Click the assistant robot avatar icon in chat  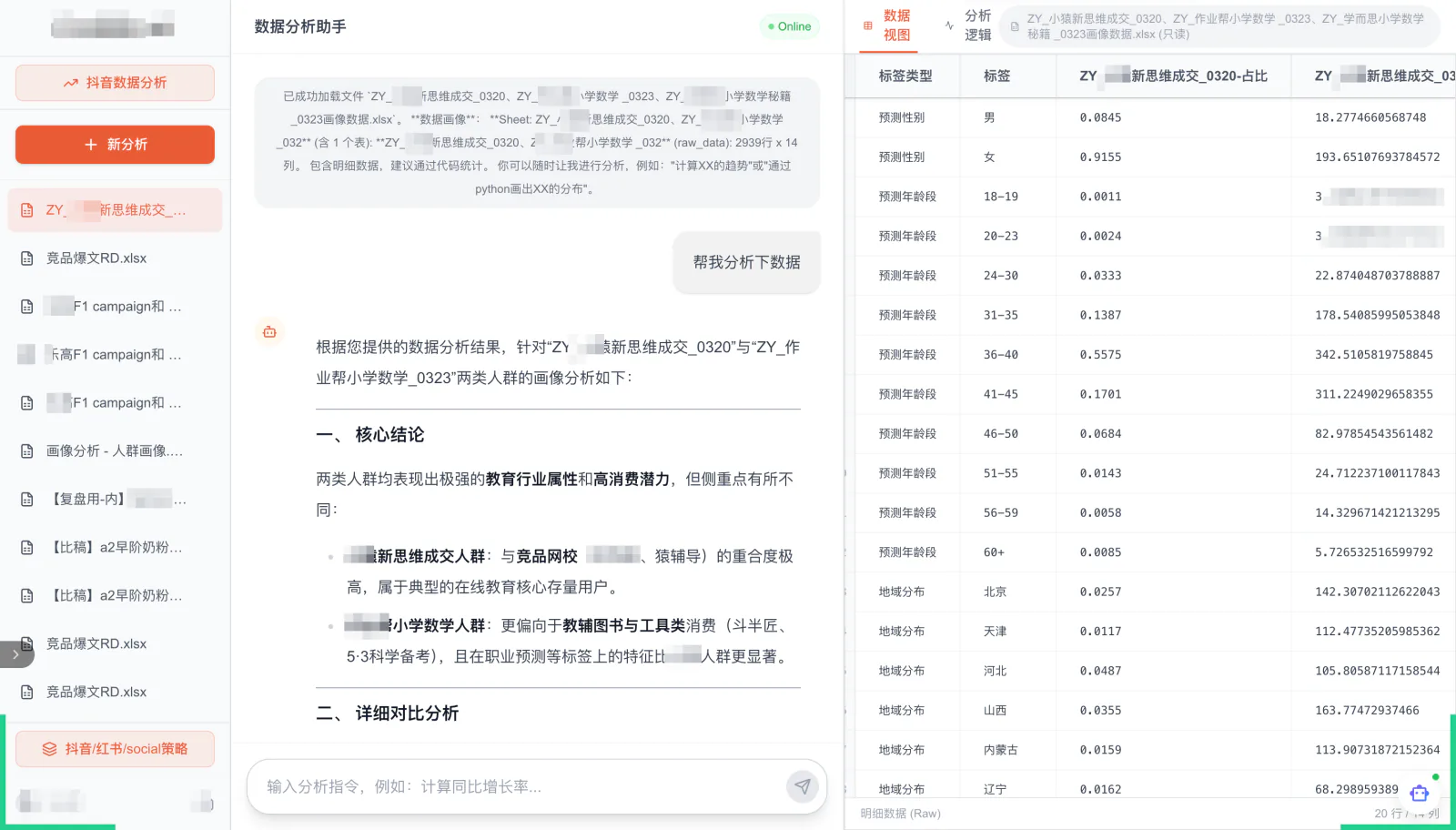coord(269,332)
